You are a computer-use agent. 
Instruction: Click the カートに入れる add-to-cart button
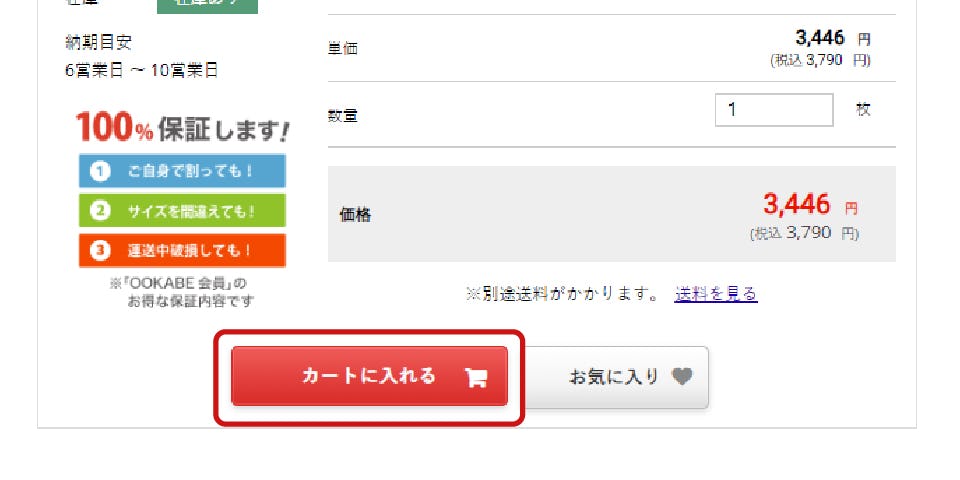click(369, 376)
